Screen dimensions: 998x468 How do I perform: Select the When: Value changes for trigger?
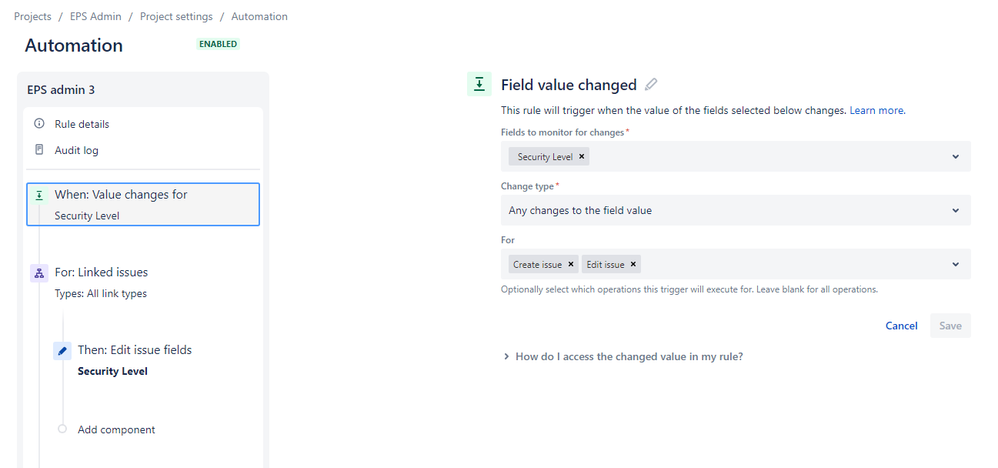(143, 204)
